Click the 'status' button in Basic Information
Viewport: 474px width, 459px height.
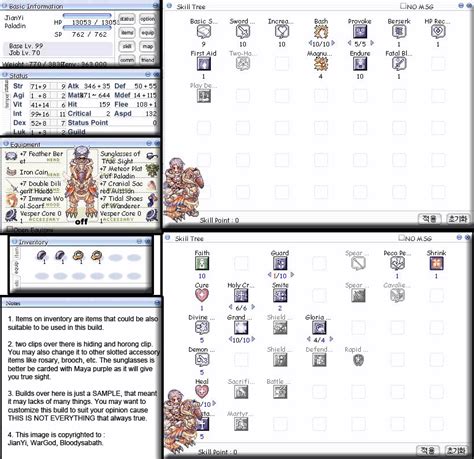coord(127,19)
